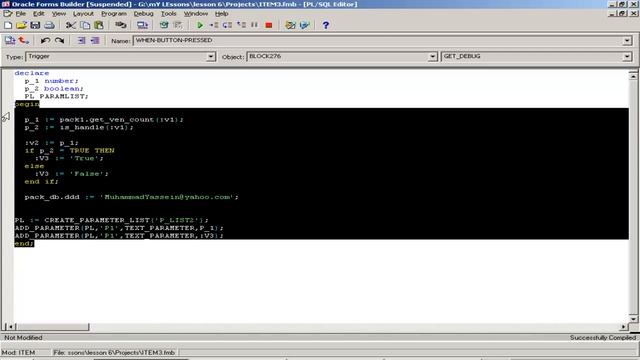Click the Paste clipboard icon
This screenshot has width=640, height=360.
coord(99,25)
